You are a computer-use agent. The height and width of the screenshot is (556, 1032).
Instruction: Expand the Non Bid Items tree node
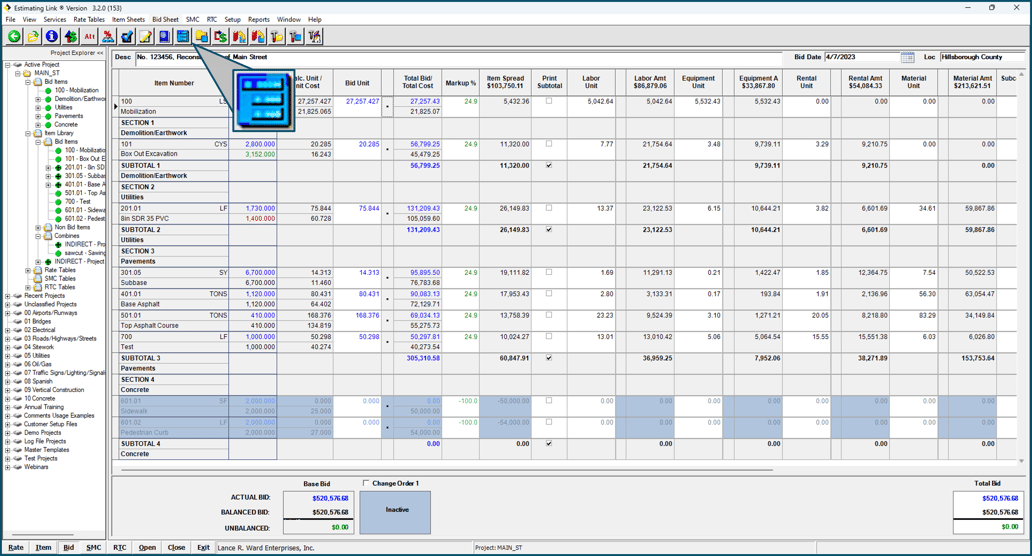tap(38, 227)
